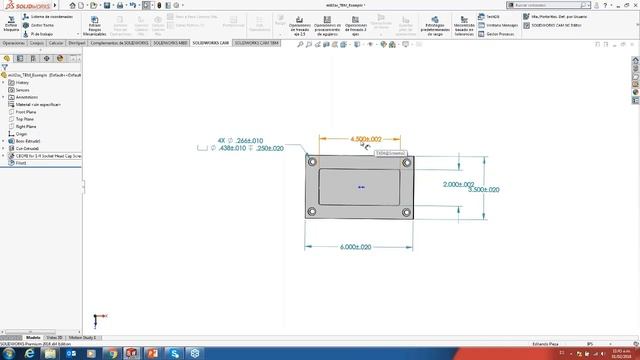The width and height of the screenshot is (640, 360).
Task: Click the Edit Appearance sphere in view toolbar
Action: click(383, 44)
